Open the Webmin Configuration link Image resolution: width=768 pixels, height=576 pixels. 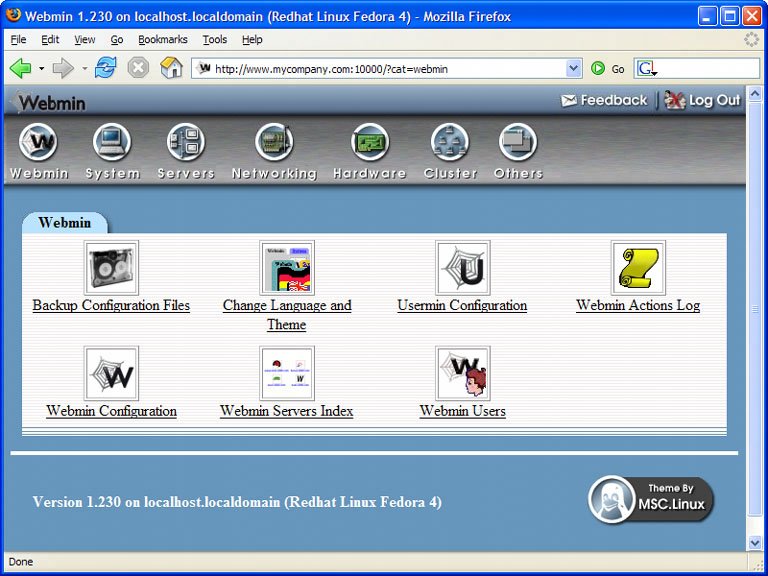point(111,411)
